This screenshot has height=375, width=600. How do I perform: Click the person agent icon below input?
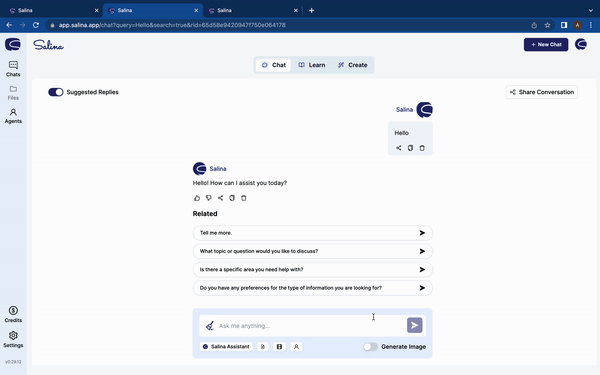coord(296,347)
